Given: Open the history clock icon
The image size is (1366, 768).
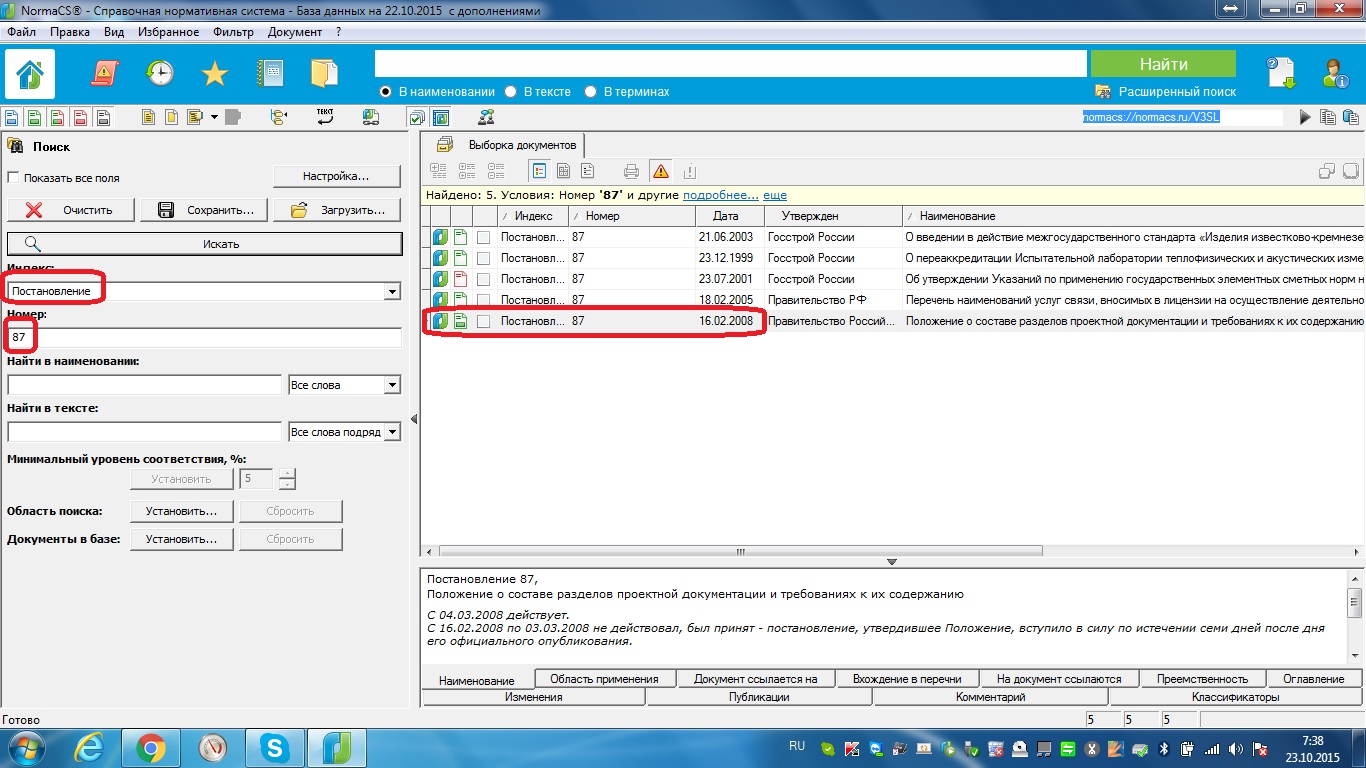Looking at the screenshot, I should [x=159, y=73].
